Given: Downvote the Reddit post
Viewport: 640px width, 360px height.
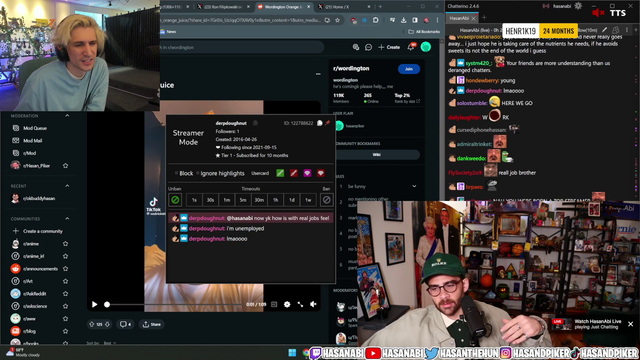Looking at the screenshot, I should coord(107,324).
